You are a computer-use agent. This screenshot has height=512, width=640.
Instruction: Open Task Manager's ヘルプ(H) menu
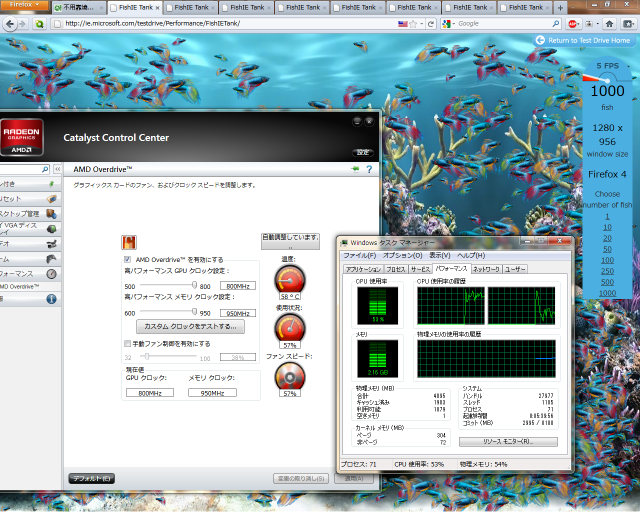(x=471, y=255)
